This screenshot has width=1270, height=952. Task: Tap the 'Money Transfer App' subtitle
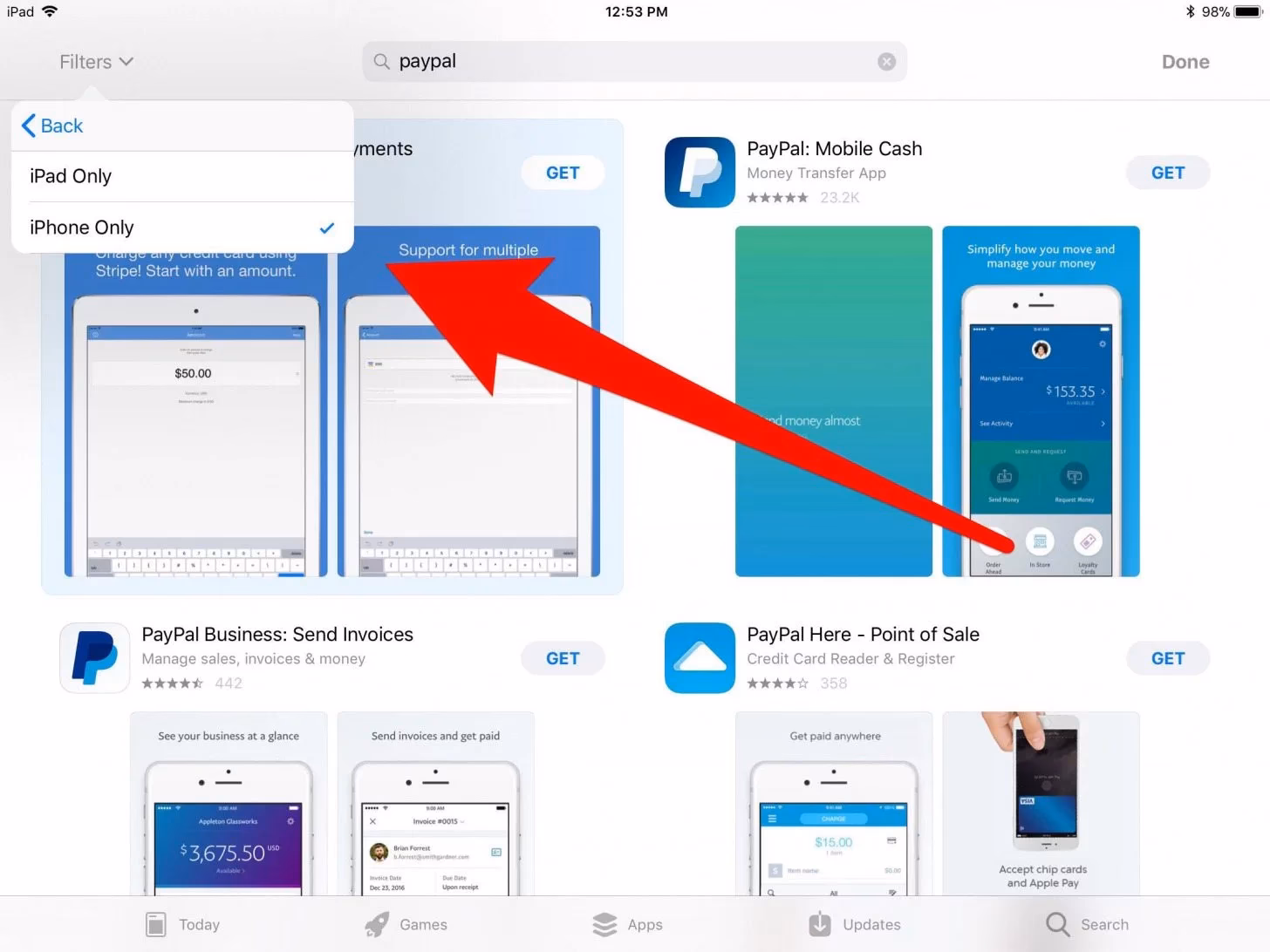(x=816, y=173)
